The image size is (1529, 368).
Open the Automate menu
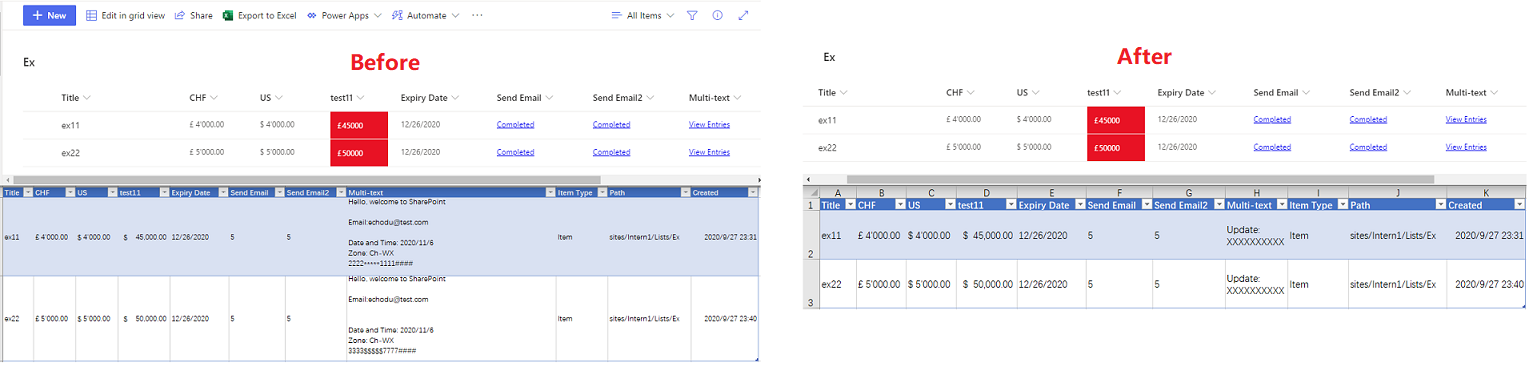tap(426, 16)
